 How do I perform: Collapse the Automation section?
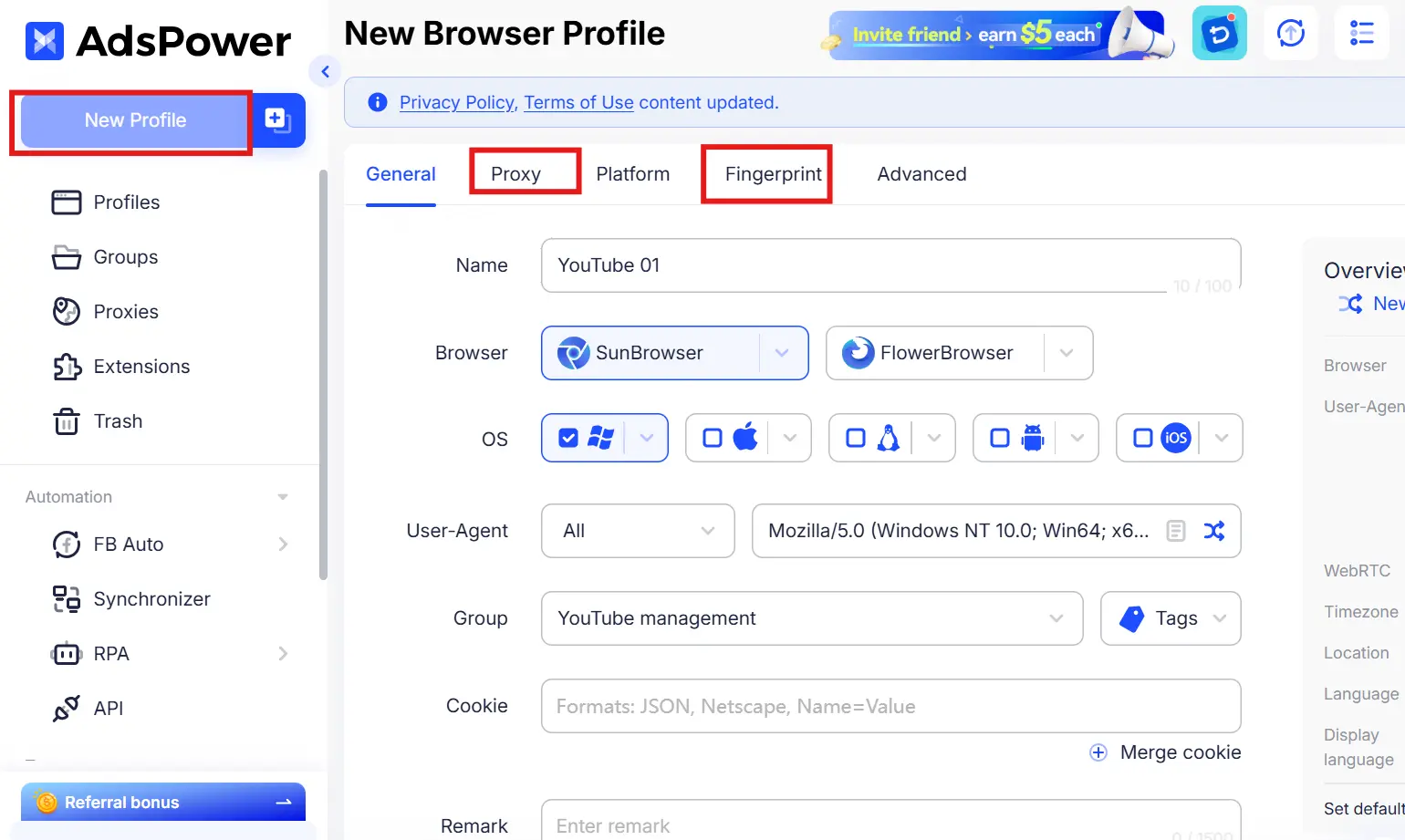point(283,497)
